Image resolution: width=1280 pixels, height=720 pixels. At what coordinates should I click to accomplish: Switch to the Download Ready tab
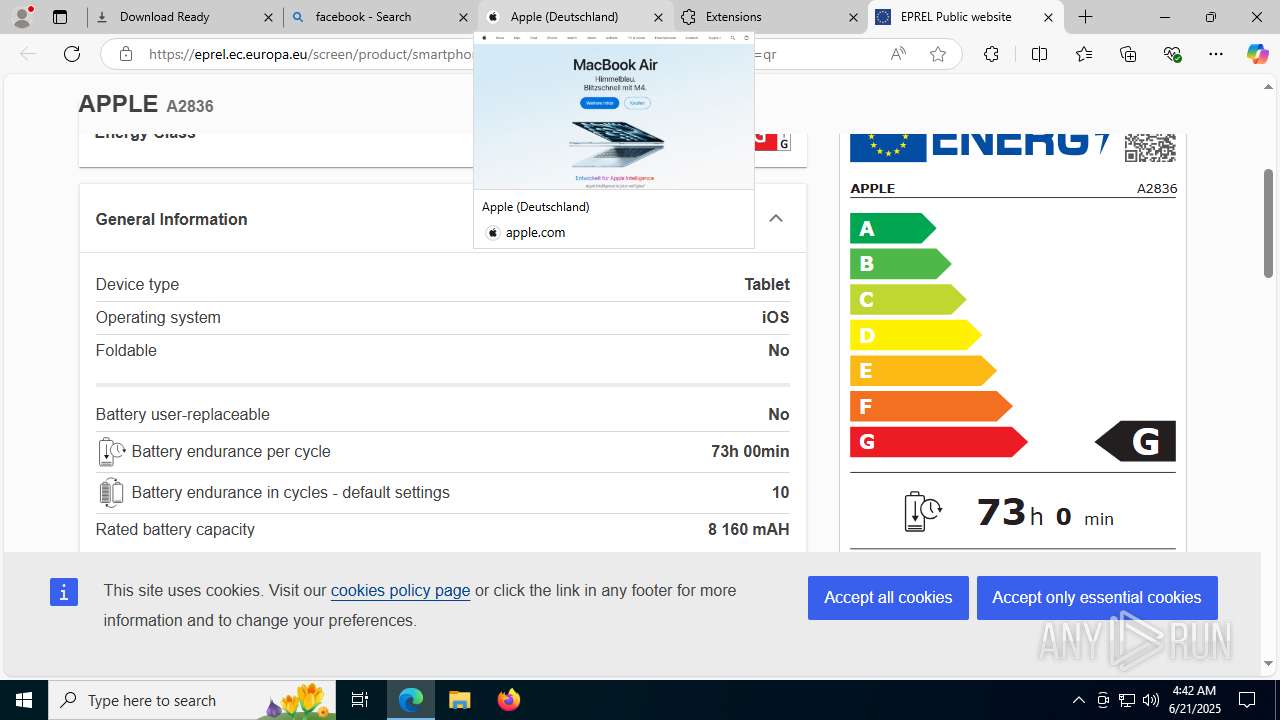point(184,17)
